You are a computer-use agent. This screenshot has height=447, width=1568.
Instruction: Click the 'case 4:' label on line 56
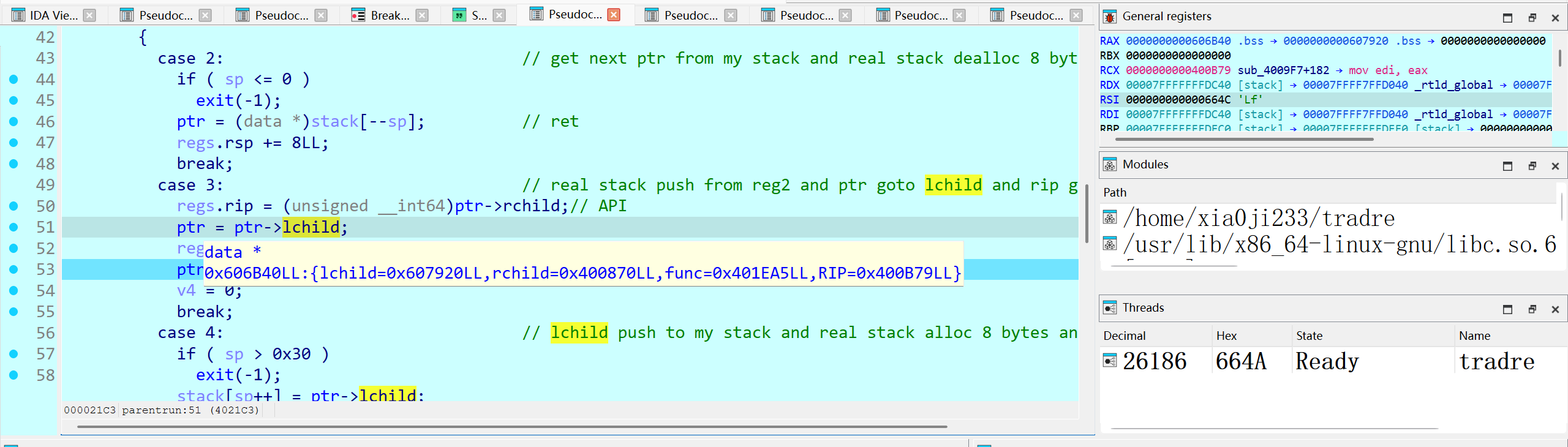[190, 332]
